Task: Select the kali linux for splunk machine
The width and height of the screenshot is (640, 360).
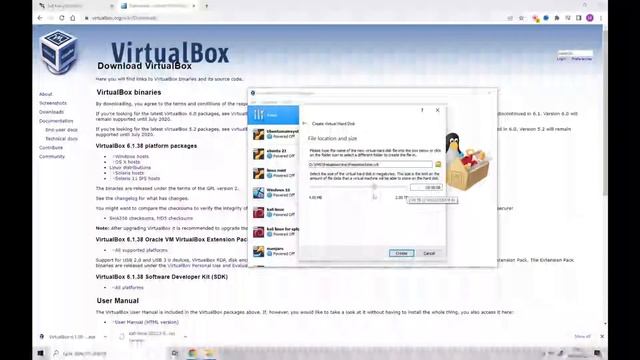Action: [273, 232]
